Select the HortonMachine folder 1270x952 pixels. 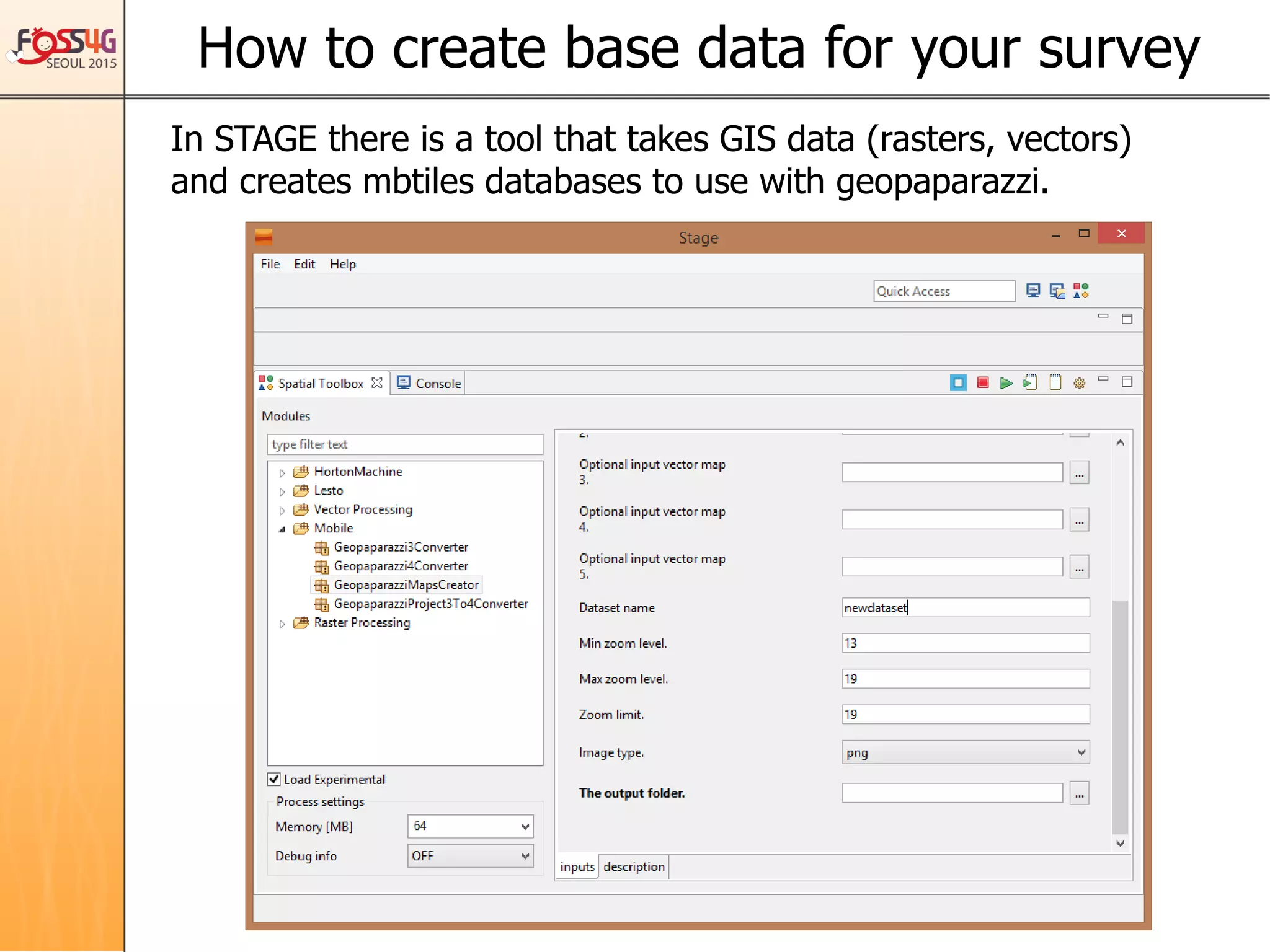click(348, 472)
